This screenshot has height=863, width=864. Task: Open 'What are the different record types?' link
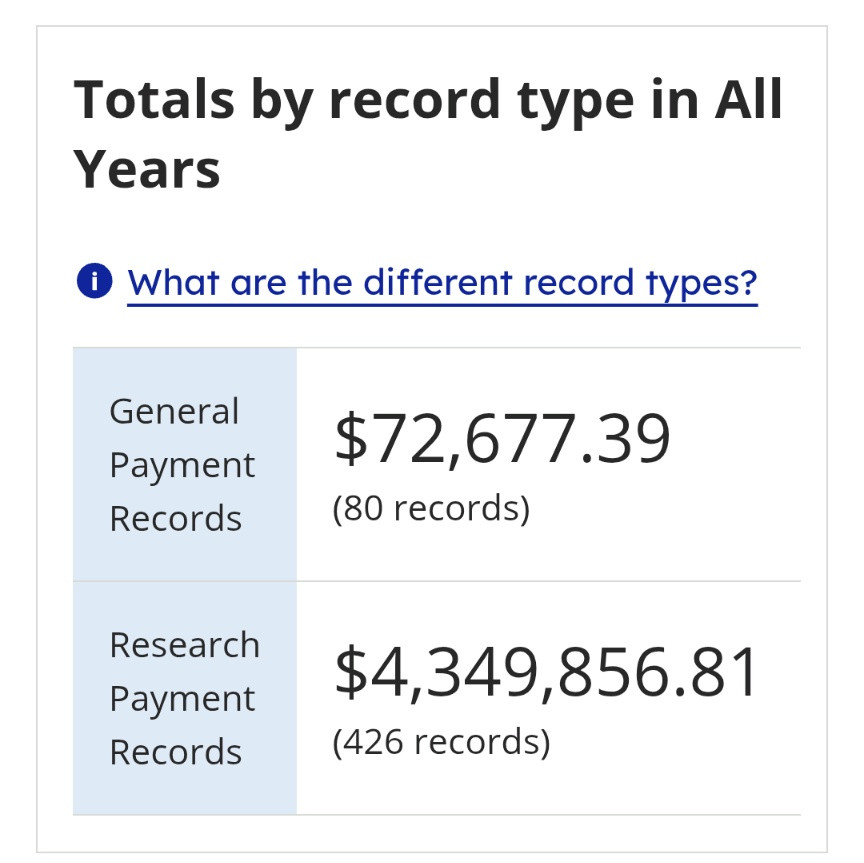(442, 282)
